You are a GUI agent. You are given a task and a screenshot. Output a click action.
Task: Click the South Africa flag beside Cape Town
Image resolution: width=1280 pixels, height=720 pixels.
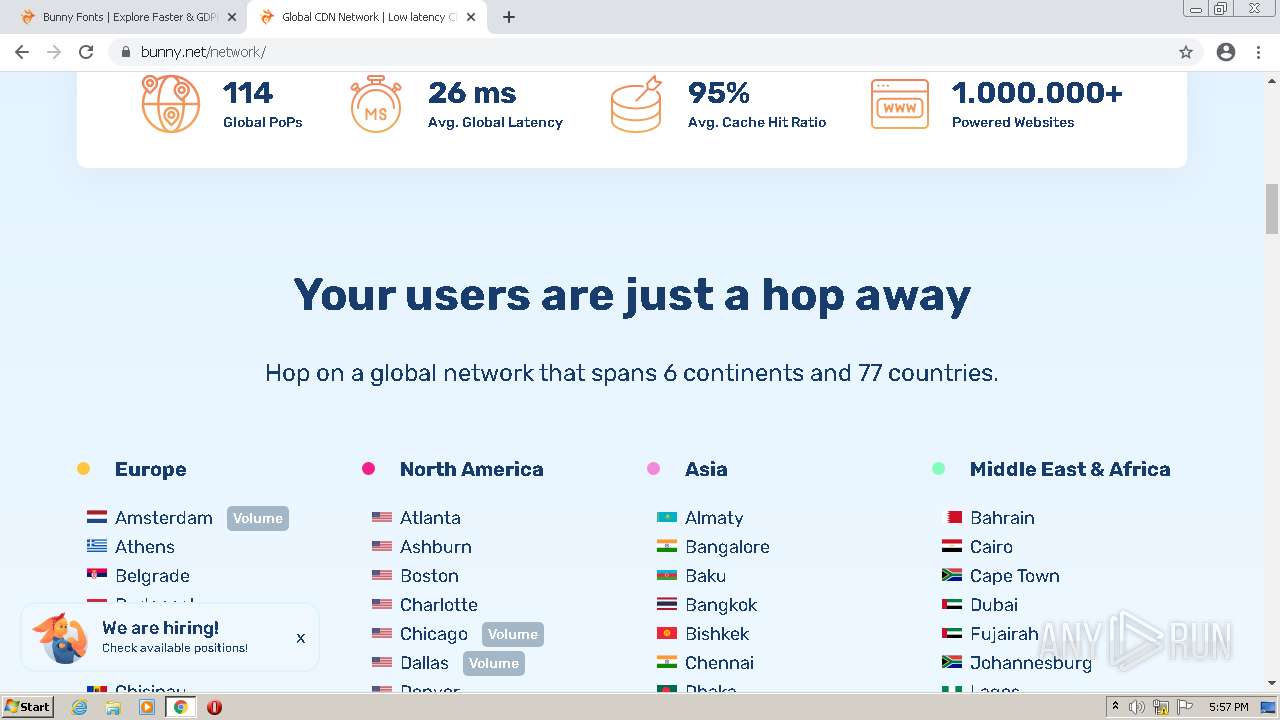[952, 576]
